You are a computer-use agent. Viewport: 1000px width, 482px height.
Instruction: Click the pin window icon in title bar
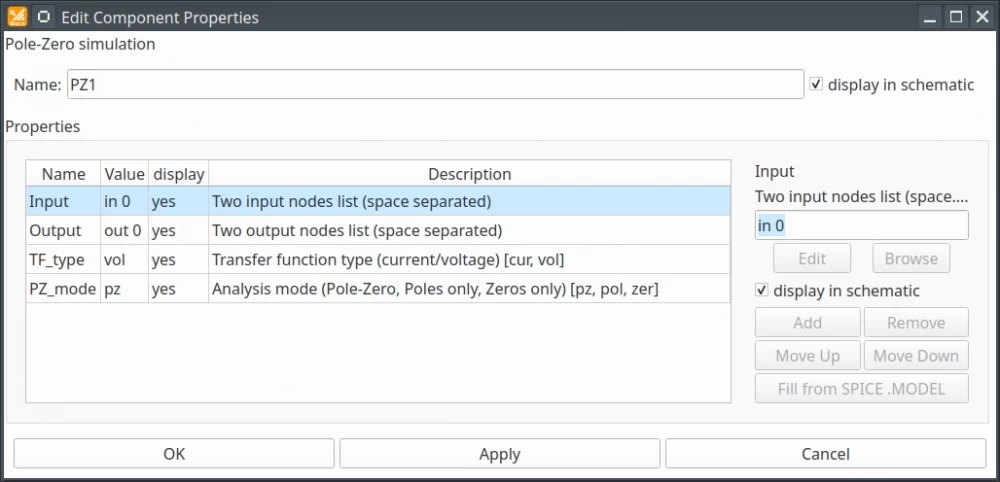[42, 16]
